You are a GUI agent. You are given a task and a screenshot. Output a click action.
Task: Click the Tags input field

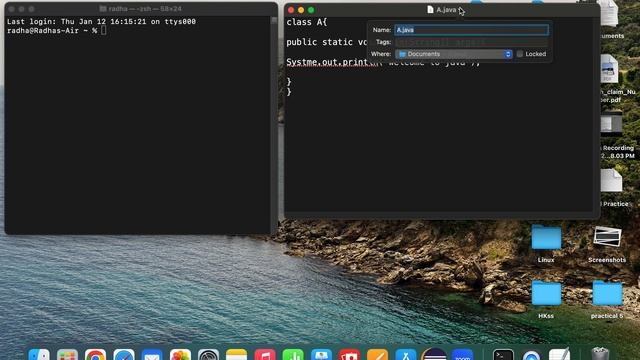coord(471,42)
